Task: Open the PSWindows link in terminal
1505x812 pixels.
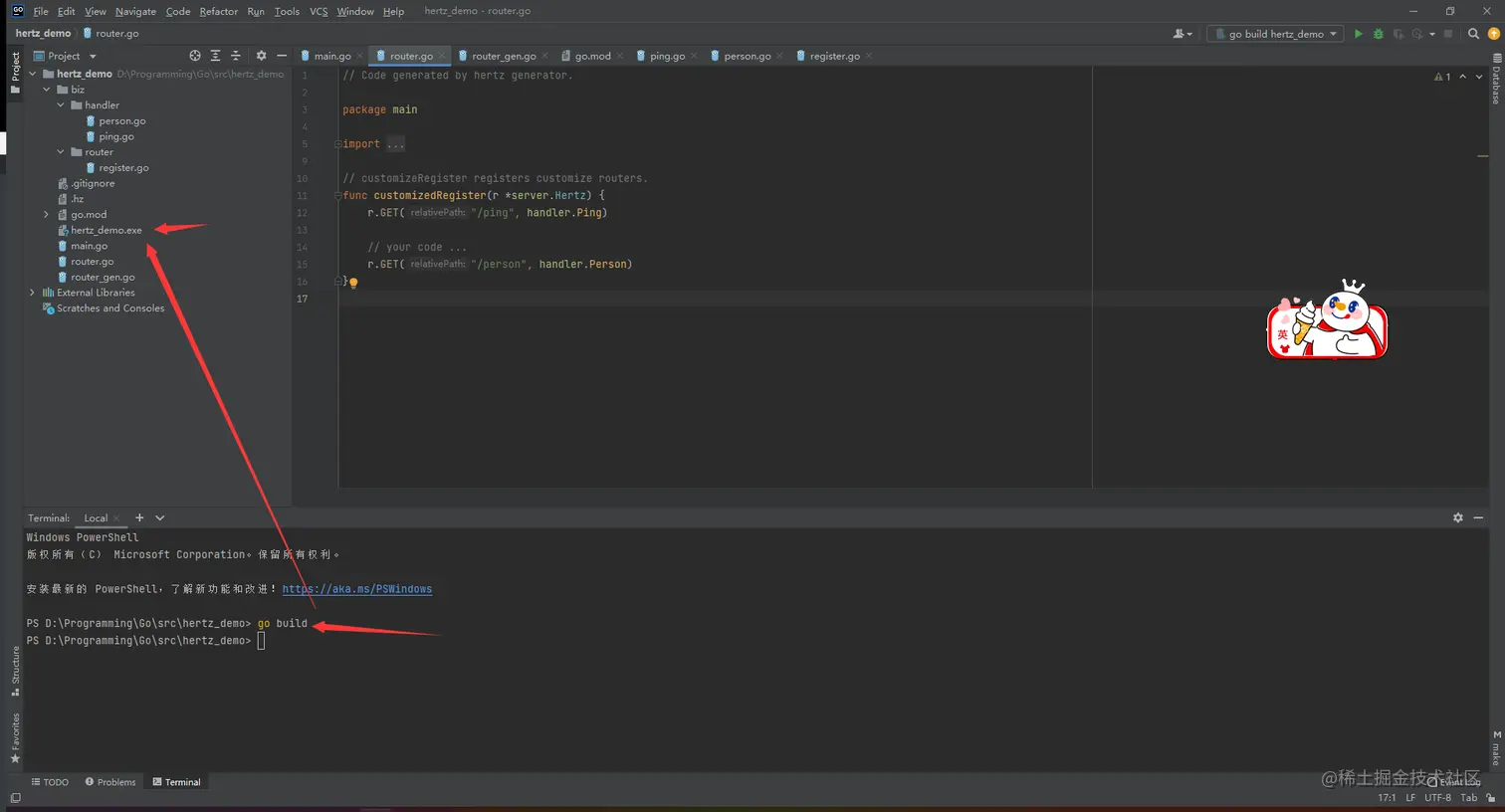Action: [356, 589]
